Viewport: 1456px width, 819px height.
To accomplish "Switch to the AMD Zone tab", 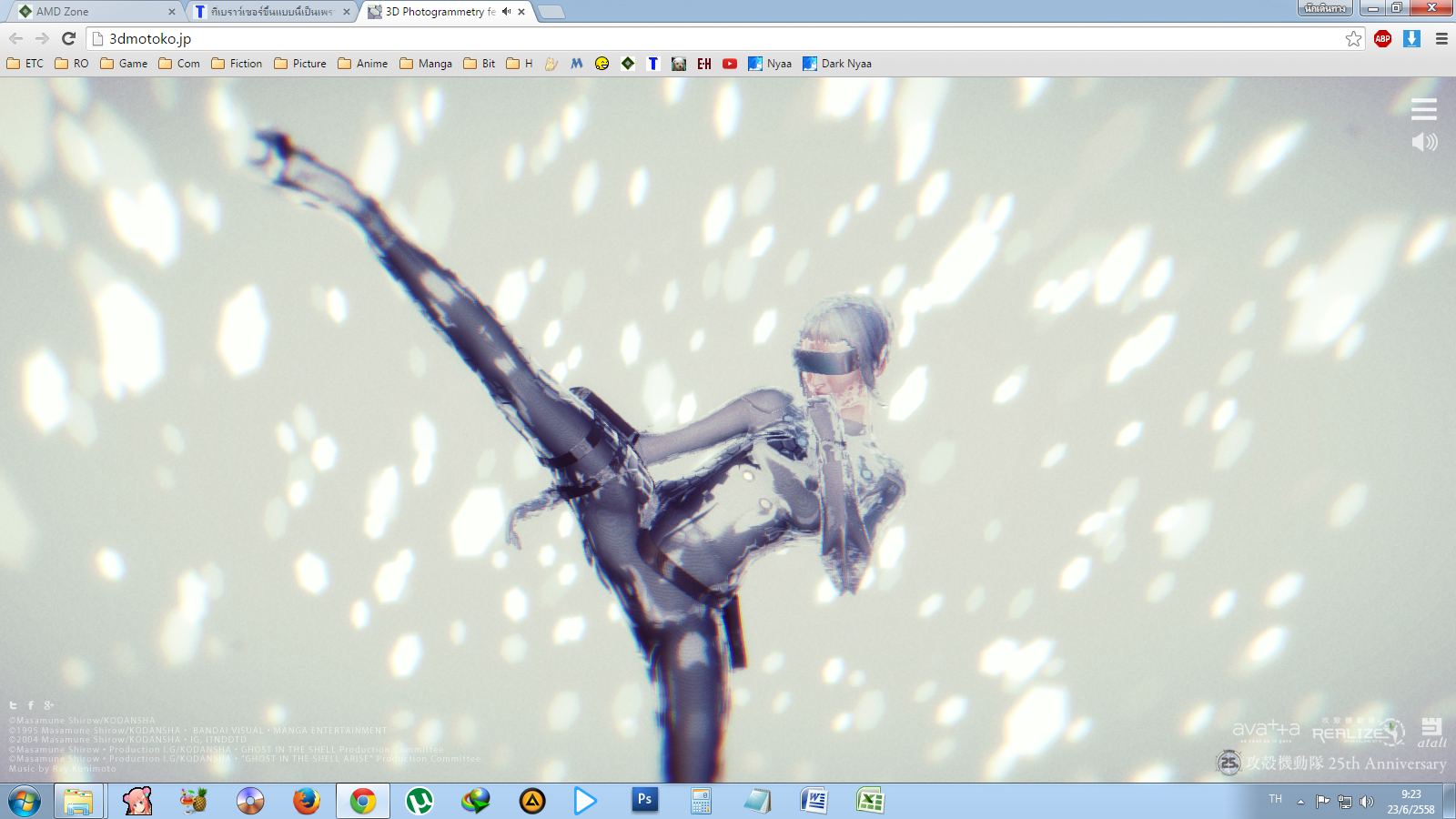I will coord(96,12).
